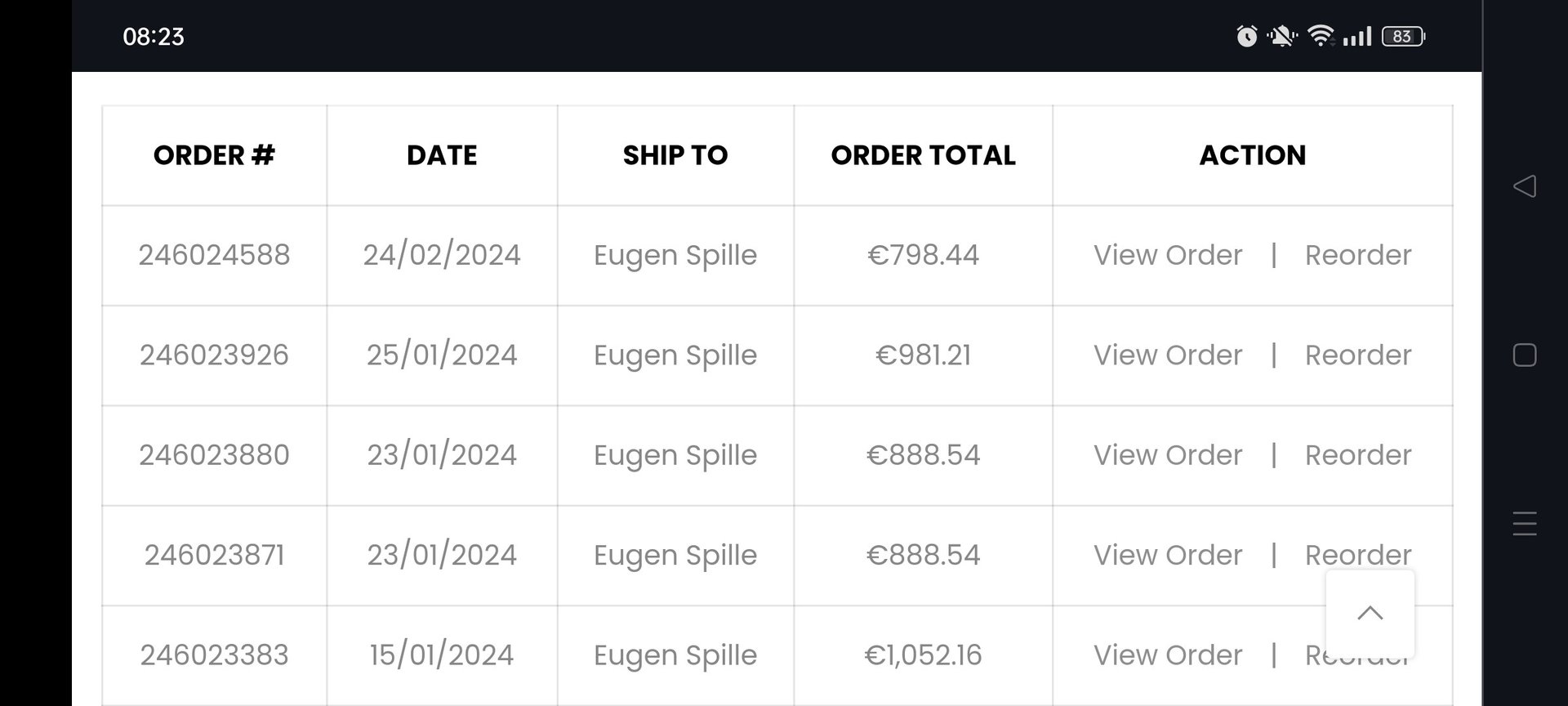Reorder the €981.21 order

(x=1357, y=355)
